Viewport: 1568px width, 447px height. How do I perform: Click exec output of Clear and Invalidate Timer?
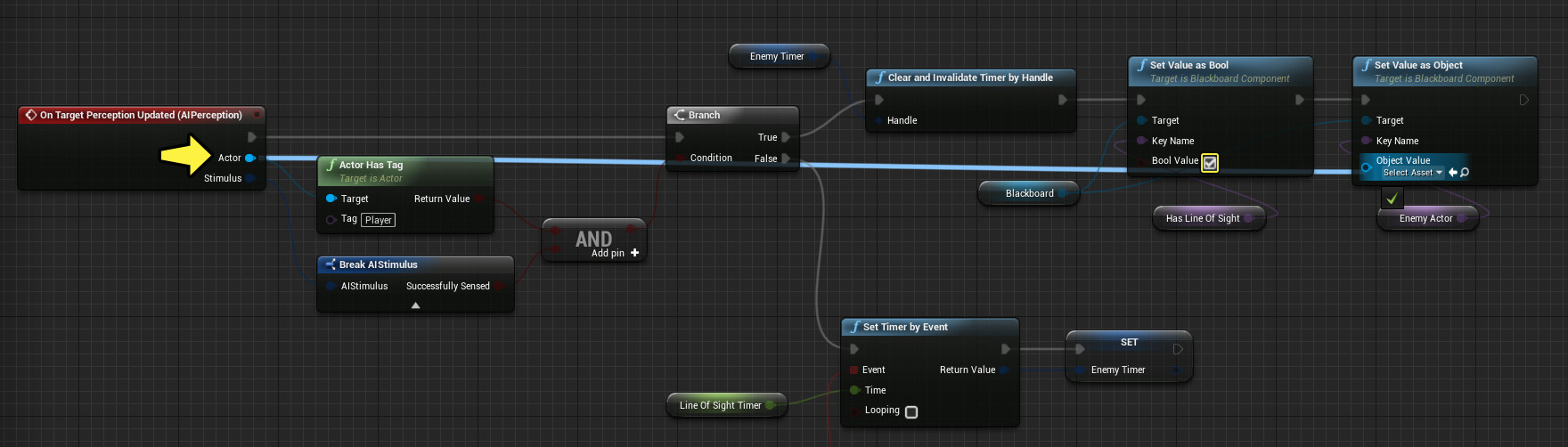pos(1062,100)
